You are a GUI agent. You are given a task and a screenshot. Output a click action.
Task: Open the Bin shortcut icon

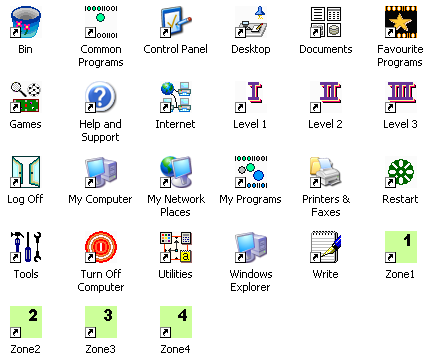[26, 22]
